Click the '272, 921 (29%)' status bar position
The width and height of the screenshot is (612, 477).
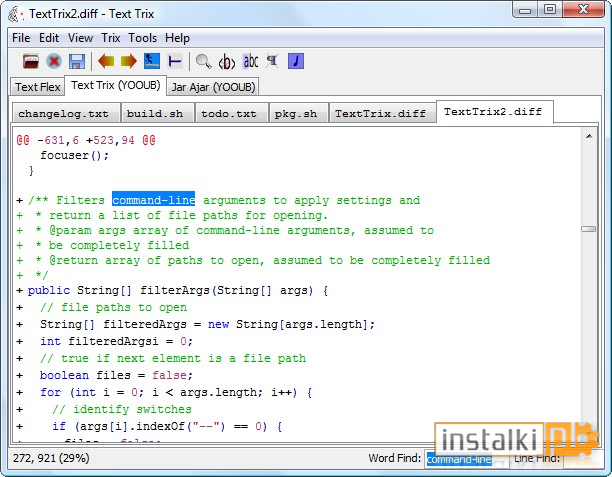tap(51, 458)
